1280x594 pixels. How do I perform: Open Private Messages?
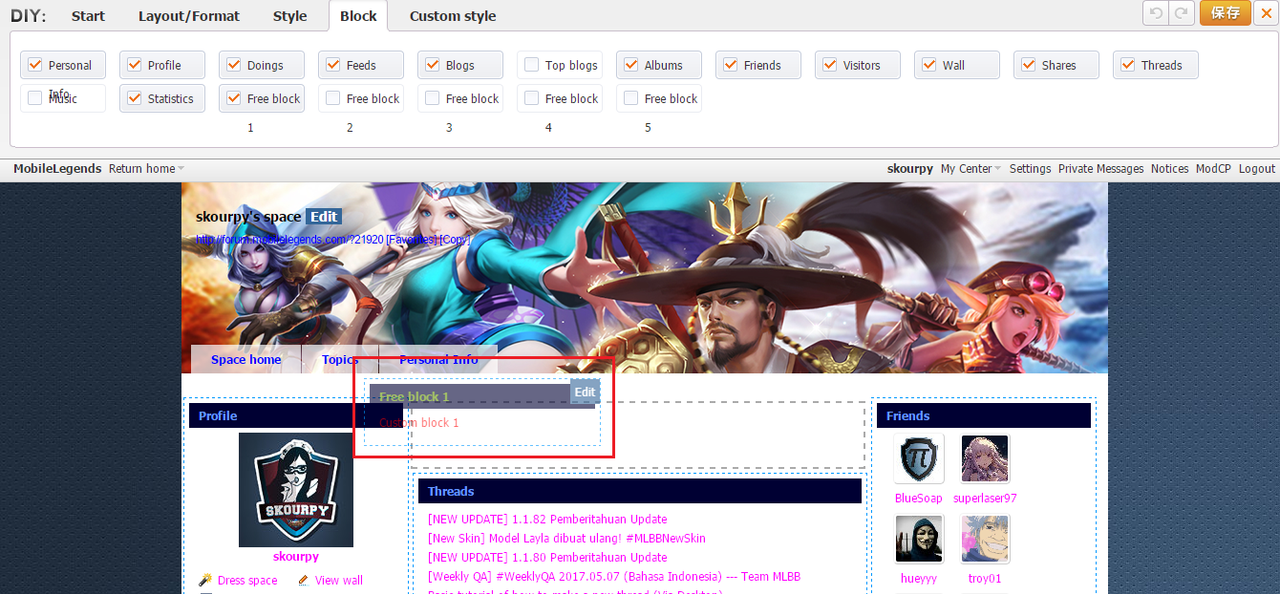pyautogui.click(x=1101, y=169)
